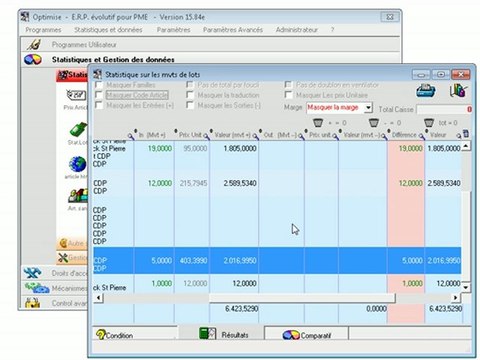Click the small icon at far right of column headers
This screenshot has width=480, height=360.
click(466, 134)
